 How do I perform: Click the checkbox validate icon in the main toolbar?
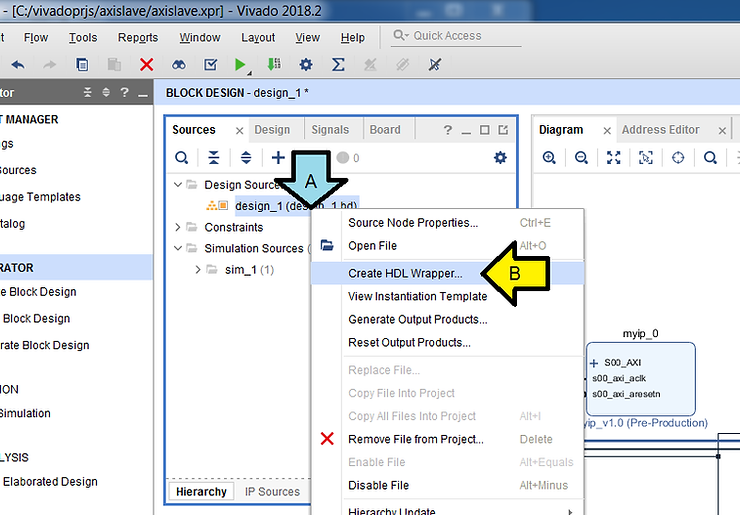[x=210, y=64]
